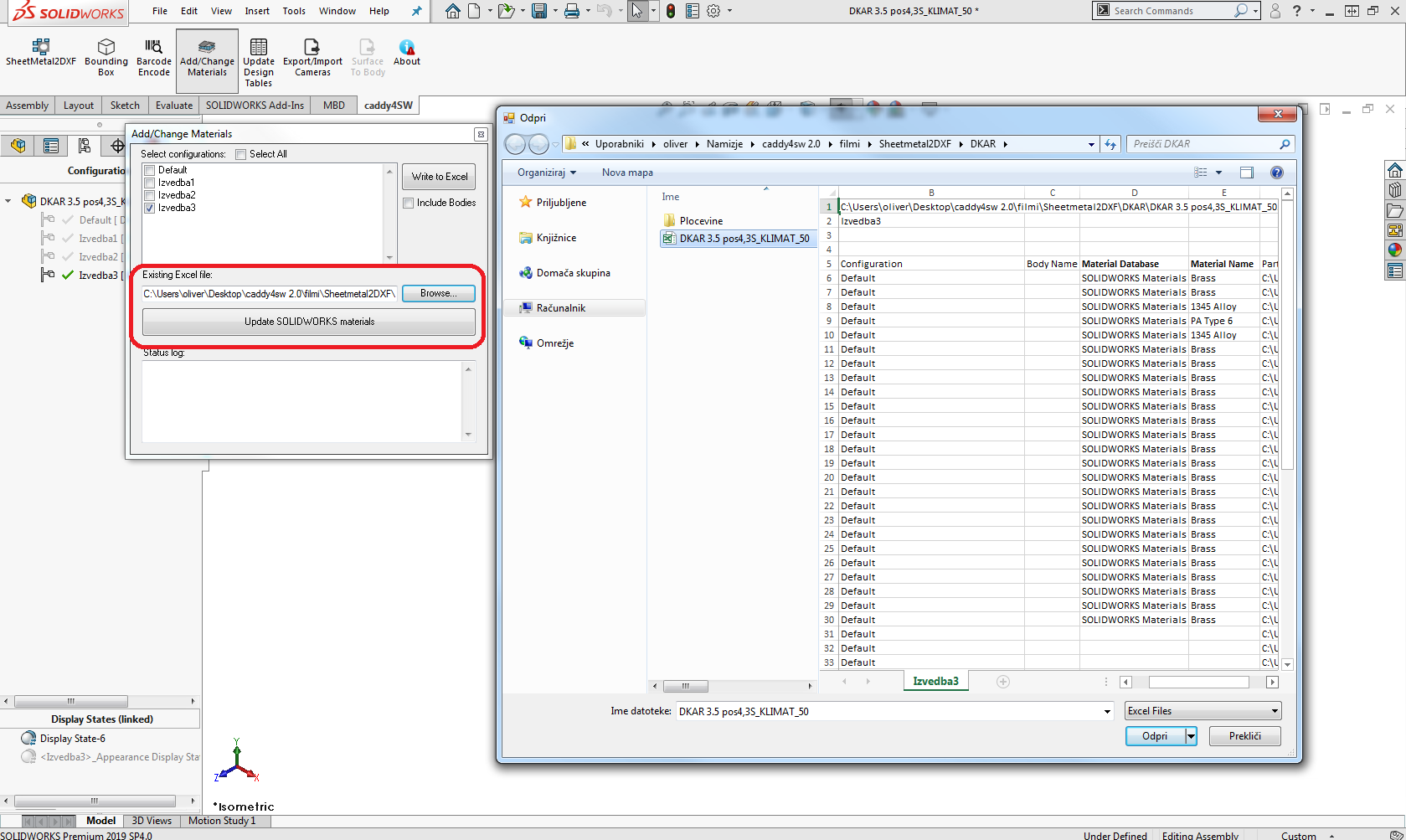Image resolution: width=1406 pixels, height=840 pixels.
Task: Click the Ime datoteke filename field
Action: coord(888,711)
